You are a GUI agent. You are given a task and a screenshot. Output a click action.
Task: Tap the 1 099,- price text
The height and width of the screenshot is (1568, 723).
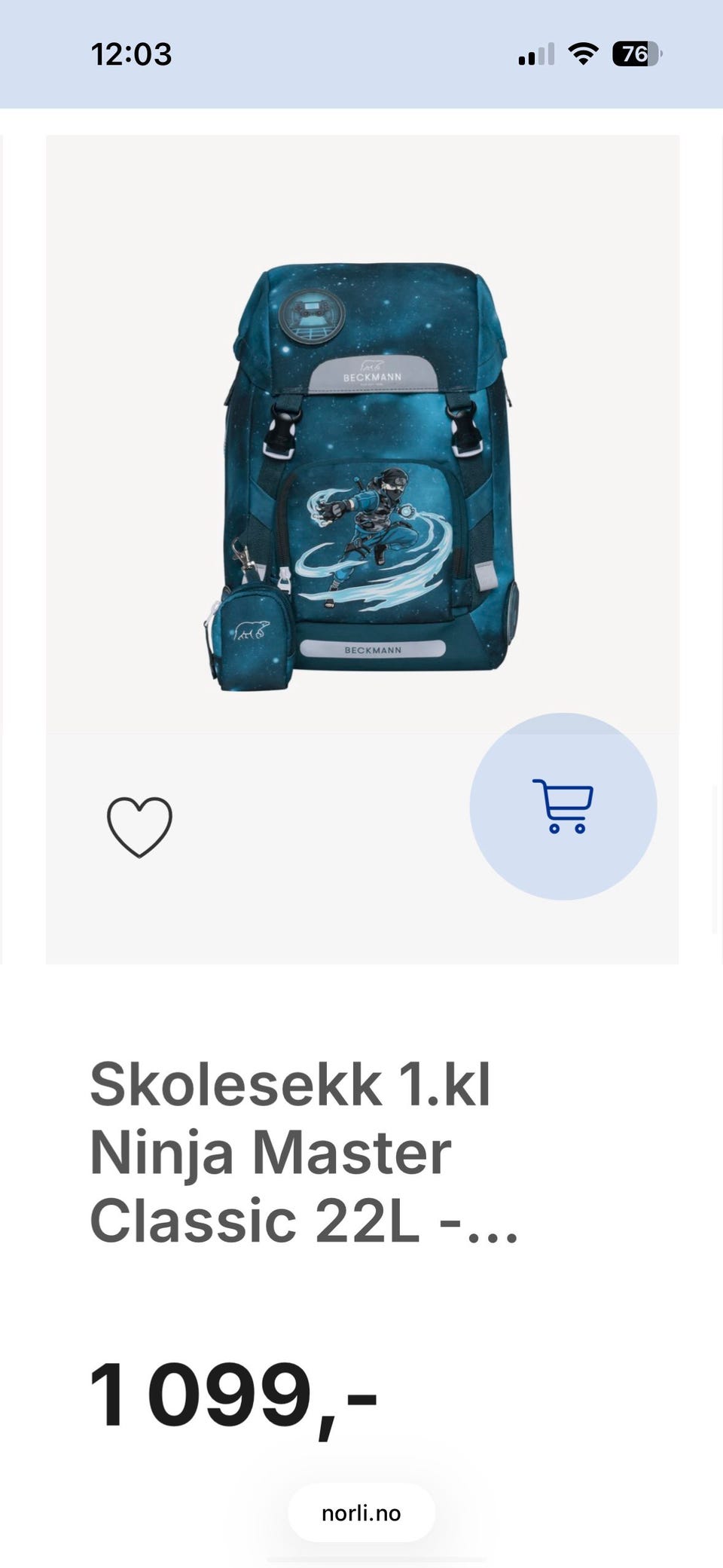tap(233, 1396)
